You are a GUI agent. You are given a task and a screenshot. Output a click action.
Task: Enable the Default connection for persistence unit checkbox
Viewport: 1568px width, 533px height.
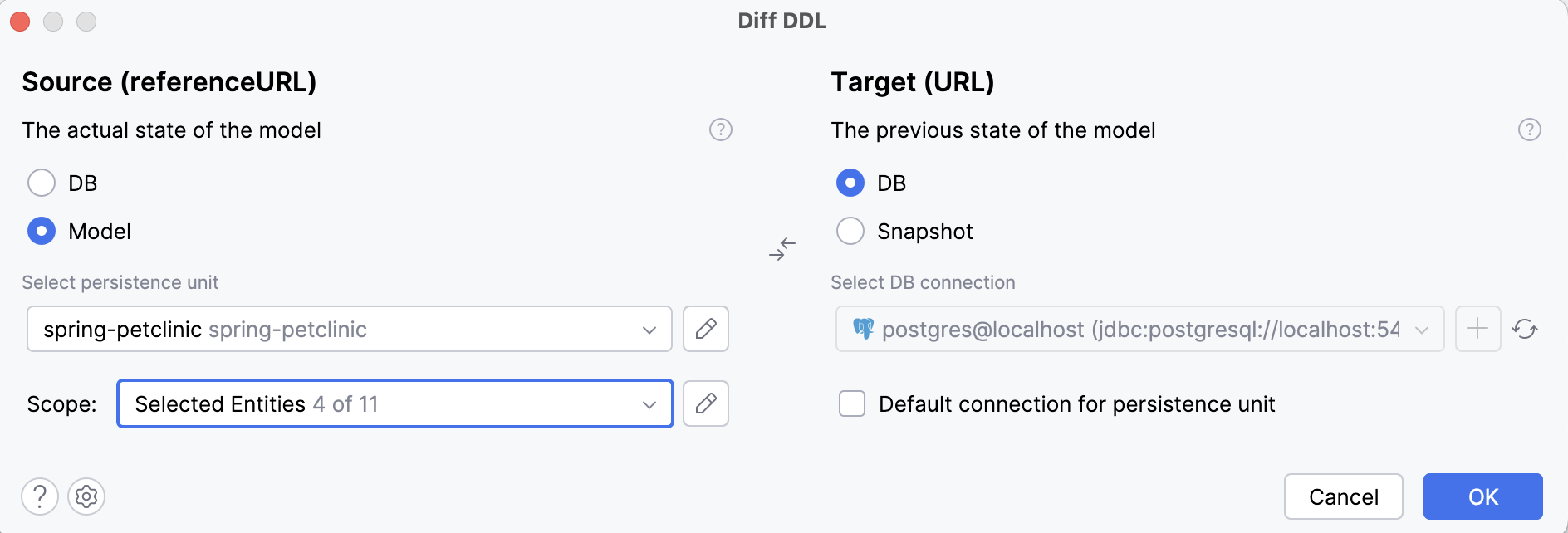(850, 404)
